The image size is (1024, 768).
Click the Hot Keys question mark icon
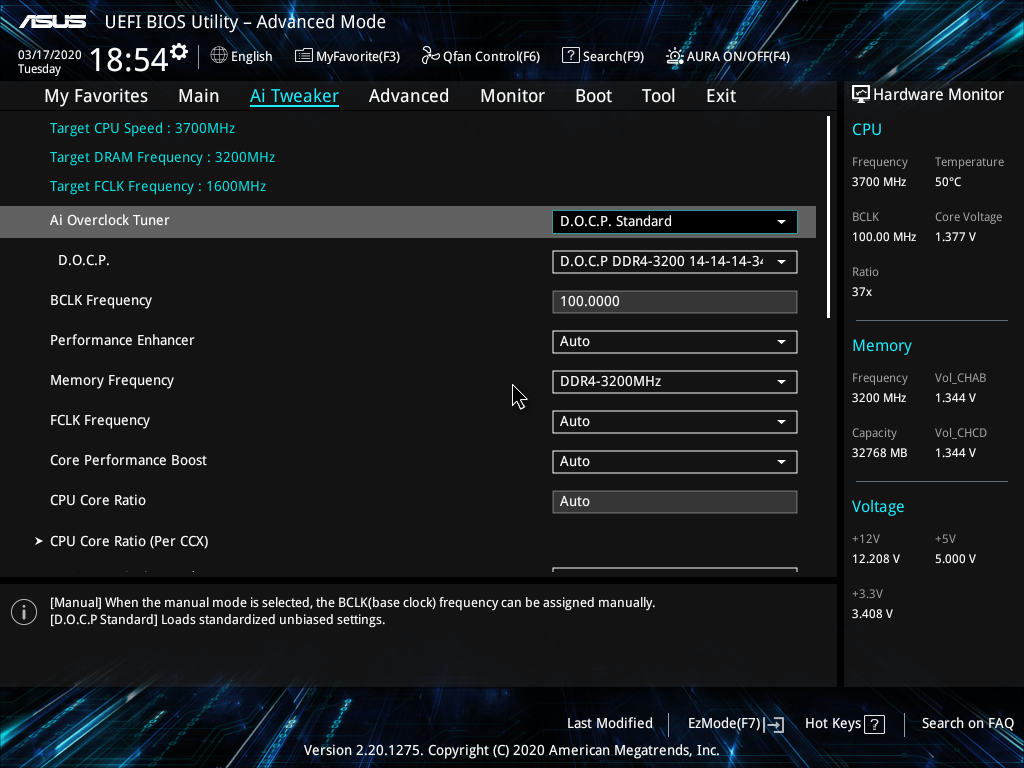click(874, 724)
